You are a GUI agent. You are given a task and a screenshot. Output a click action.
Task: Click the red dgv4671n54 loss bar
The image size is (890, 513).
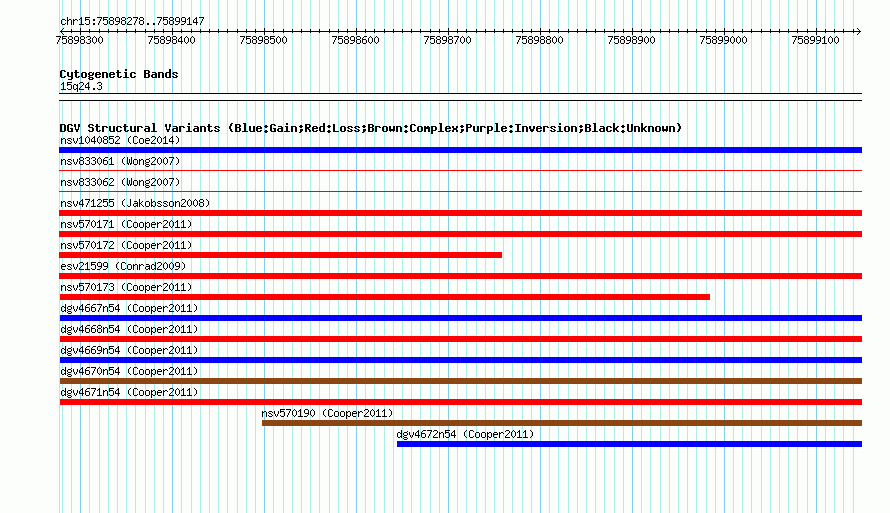tap(460, 402)
